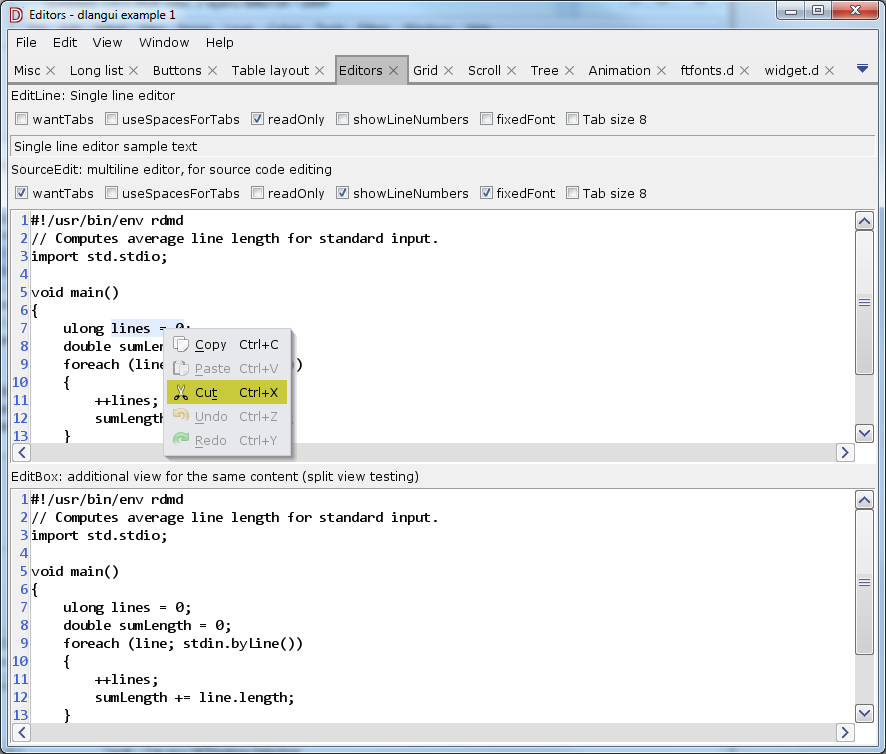Enable wantTabs for the EditLine editor
886x754 pixels.
coord(22,119)
